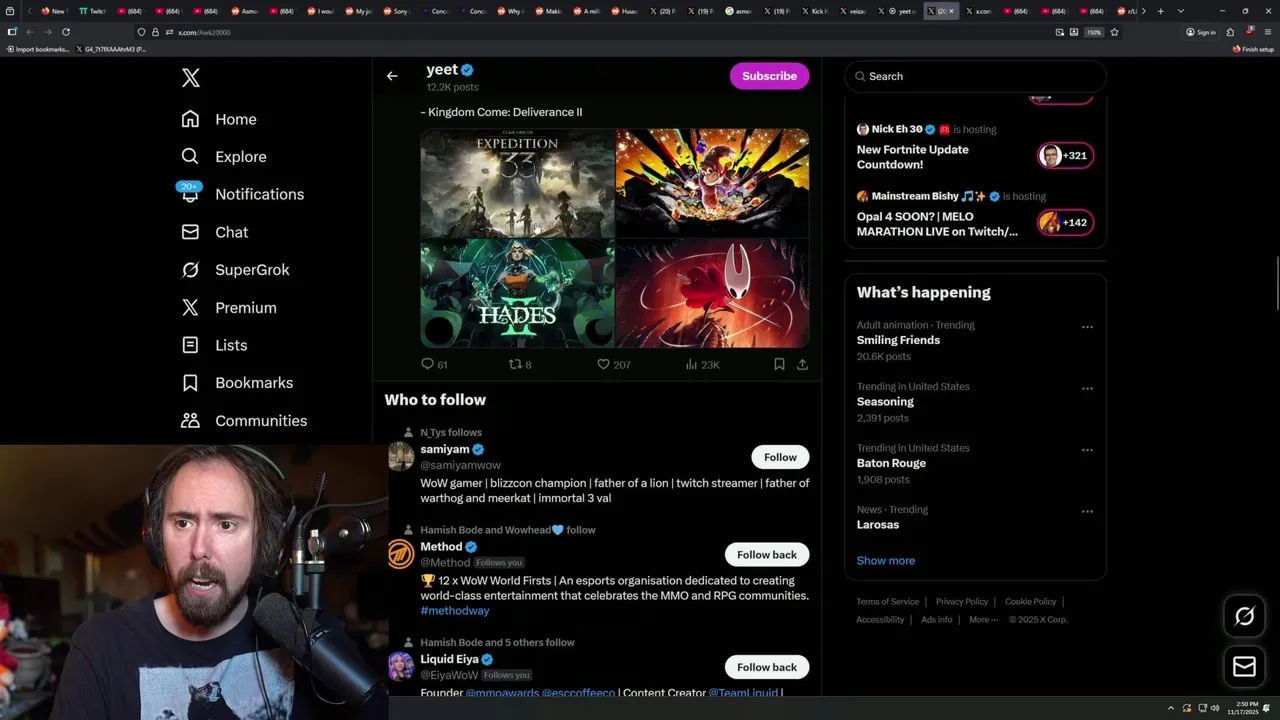Follow back Method
Image resolution: width=1280 pixels, height=720 pixels.
click(x=767, y=555)
